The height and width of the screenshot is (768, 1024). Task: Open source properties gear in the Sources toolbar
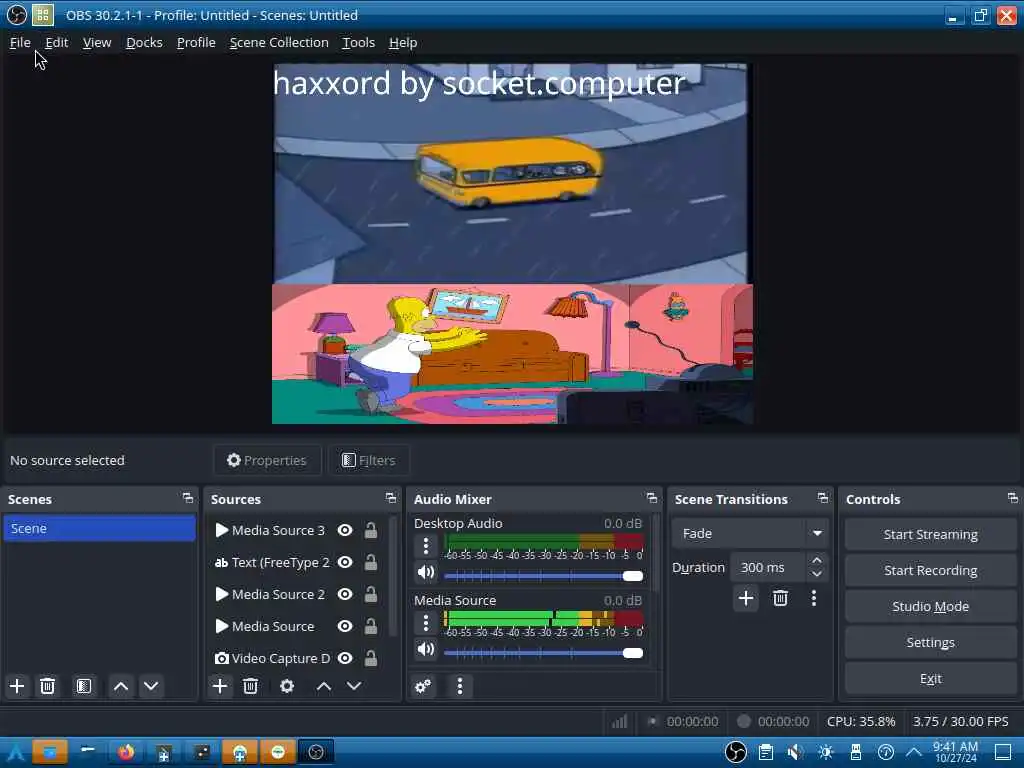[x=287, y=686]
